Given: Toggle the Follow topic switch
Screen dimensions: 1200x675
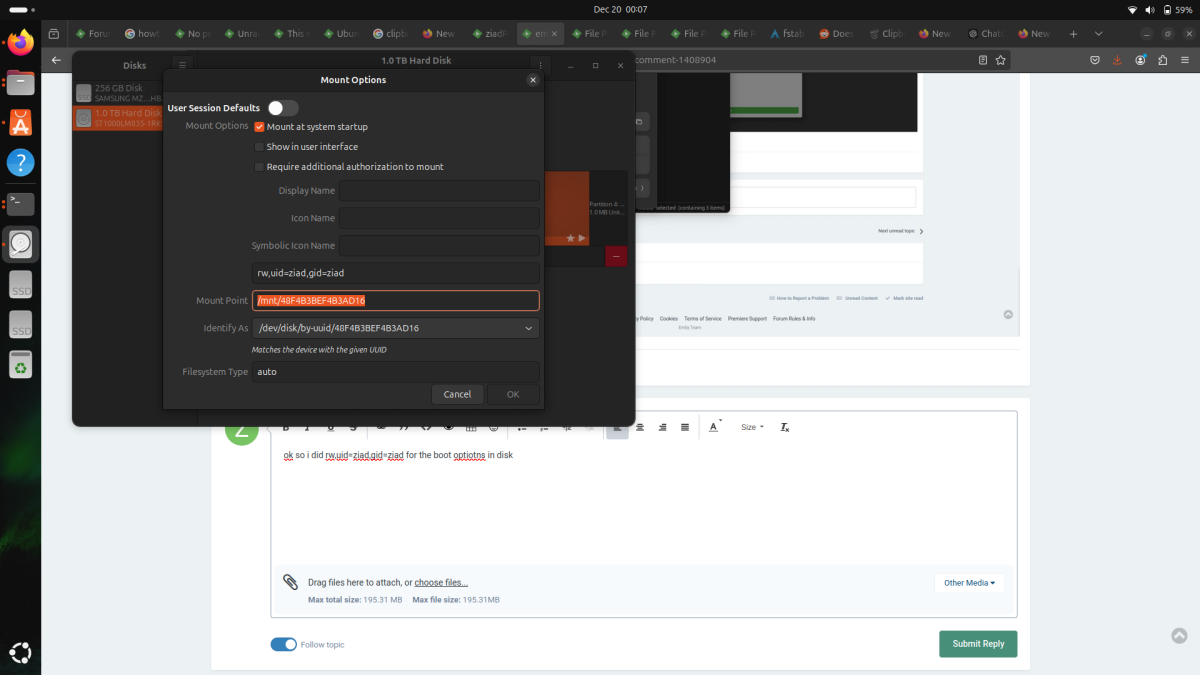Looking at the screenshot, I should (x=284, y=644).
